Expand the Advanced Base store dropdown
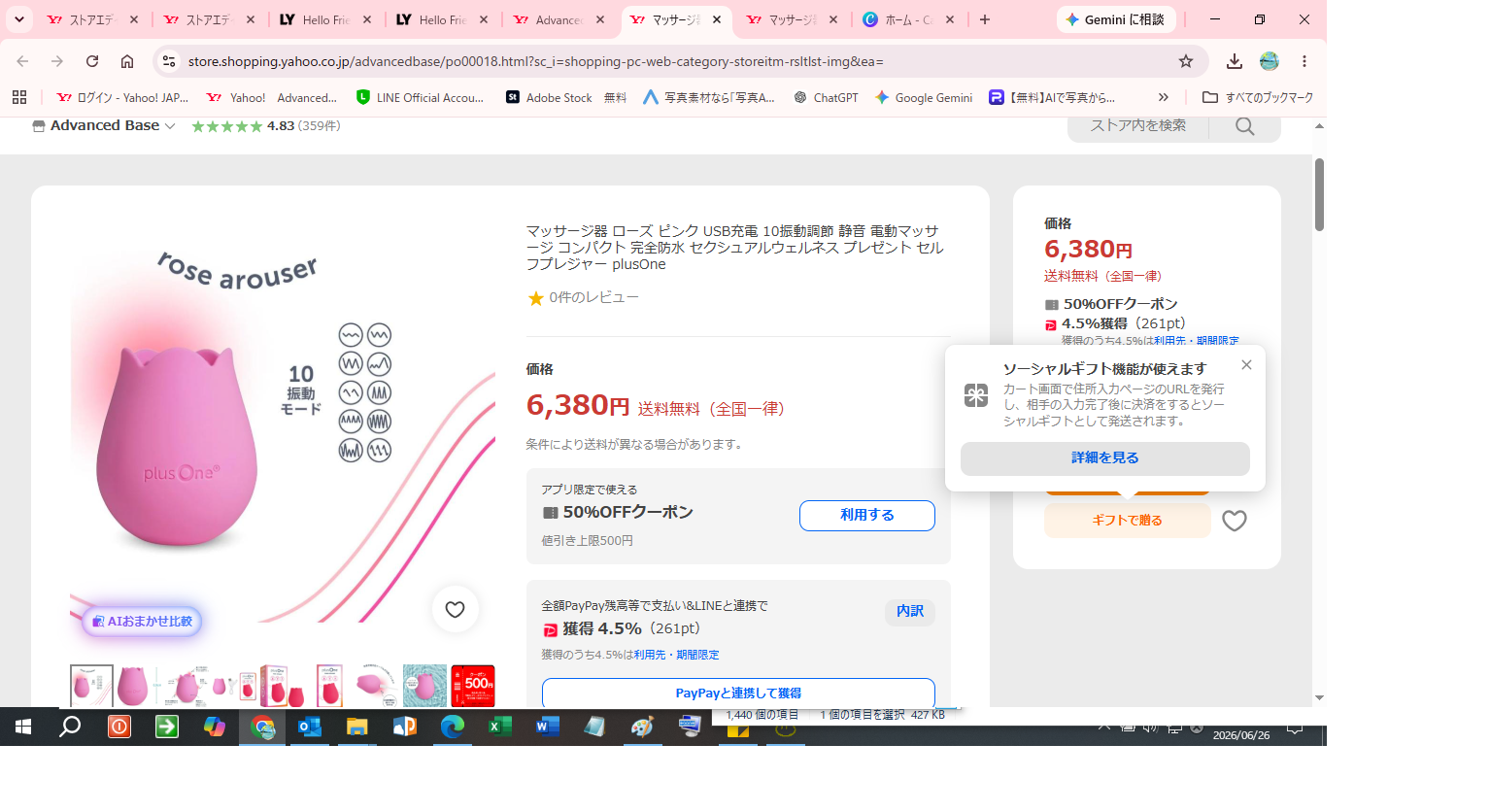Screen dimensions: 1490x812 point(170,126)
